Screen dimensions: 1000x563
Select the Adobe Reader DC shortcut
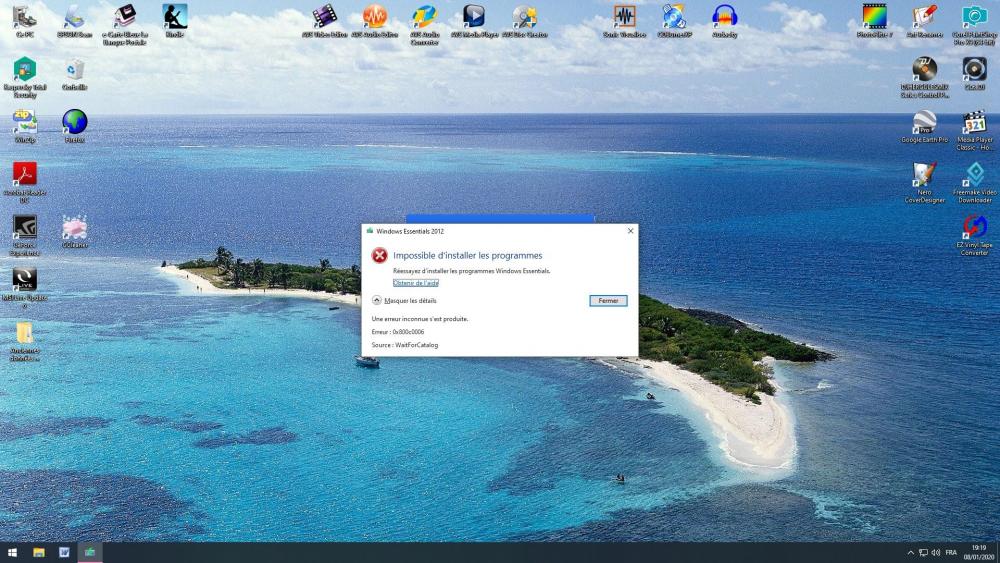click(25, 175)
